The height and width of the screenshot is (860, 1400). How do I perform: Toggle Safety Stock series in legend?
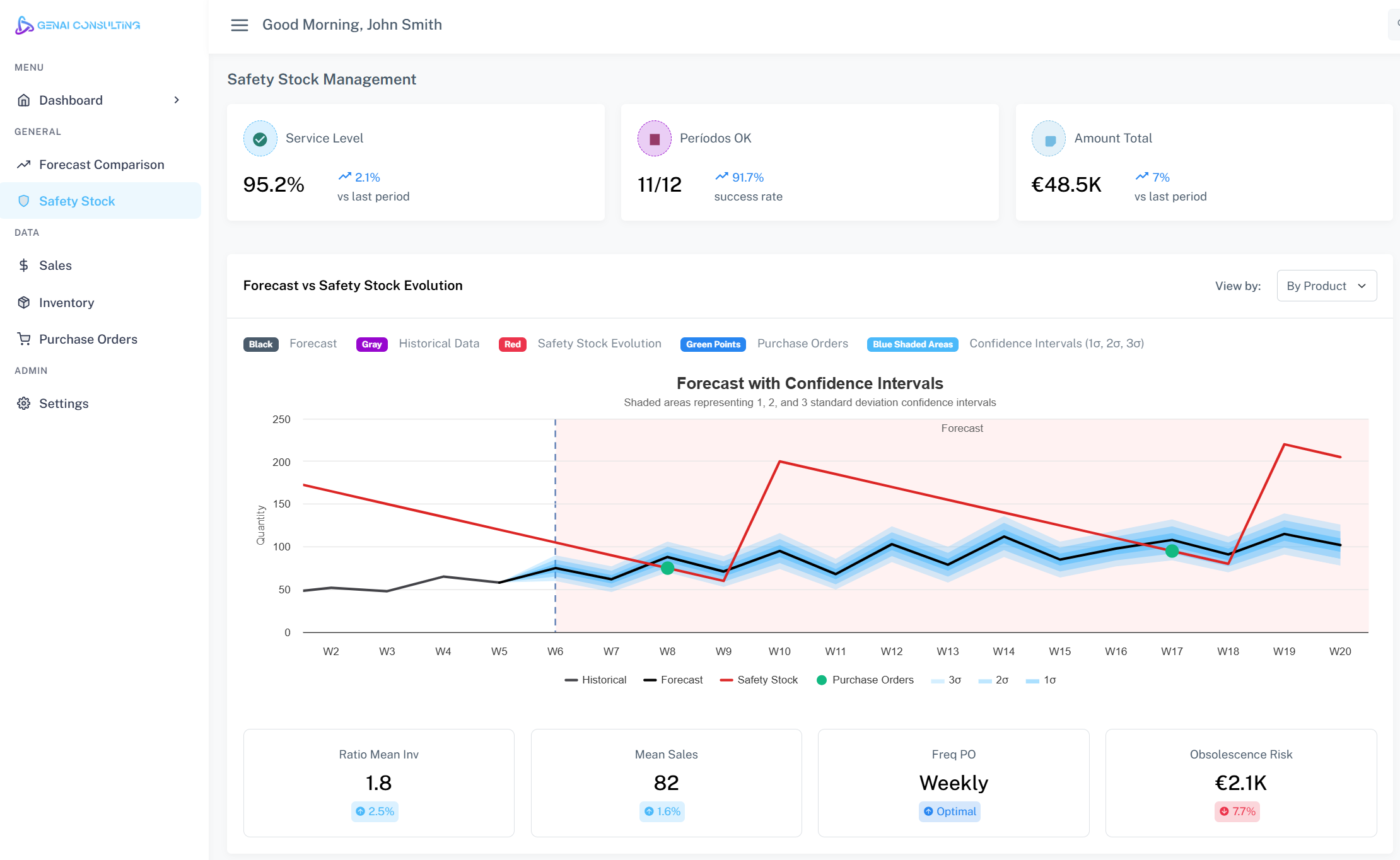[759, 680]
